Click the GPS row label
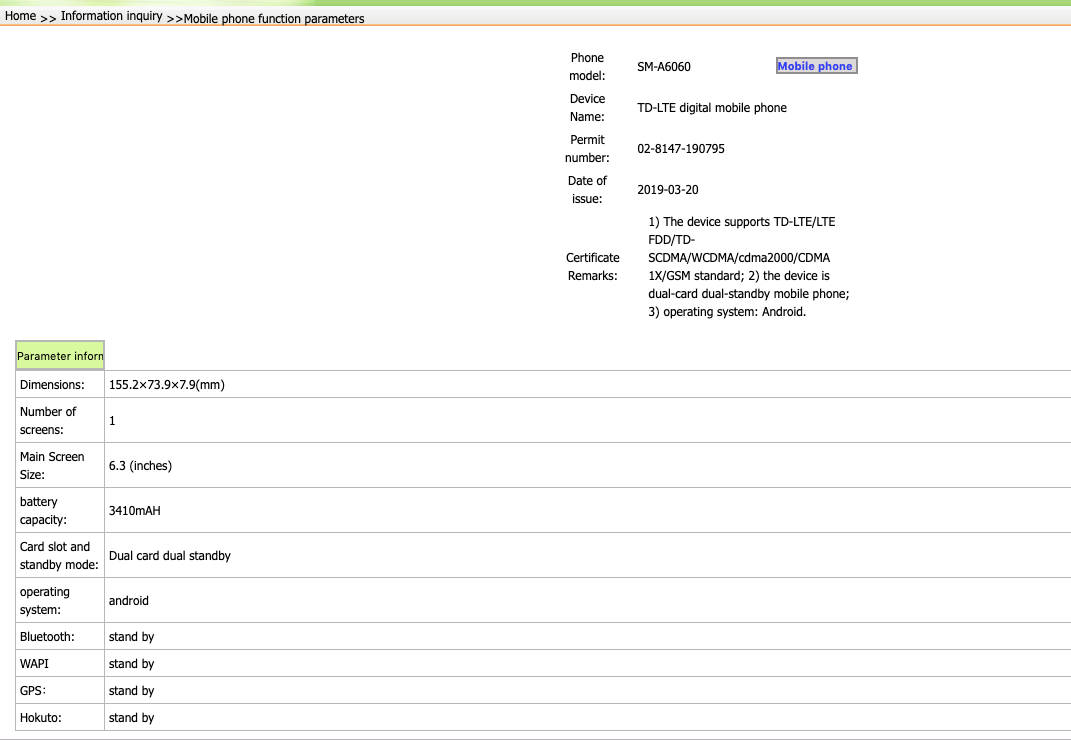1071x740 pixels. [32, 691]
